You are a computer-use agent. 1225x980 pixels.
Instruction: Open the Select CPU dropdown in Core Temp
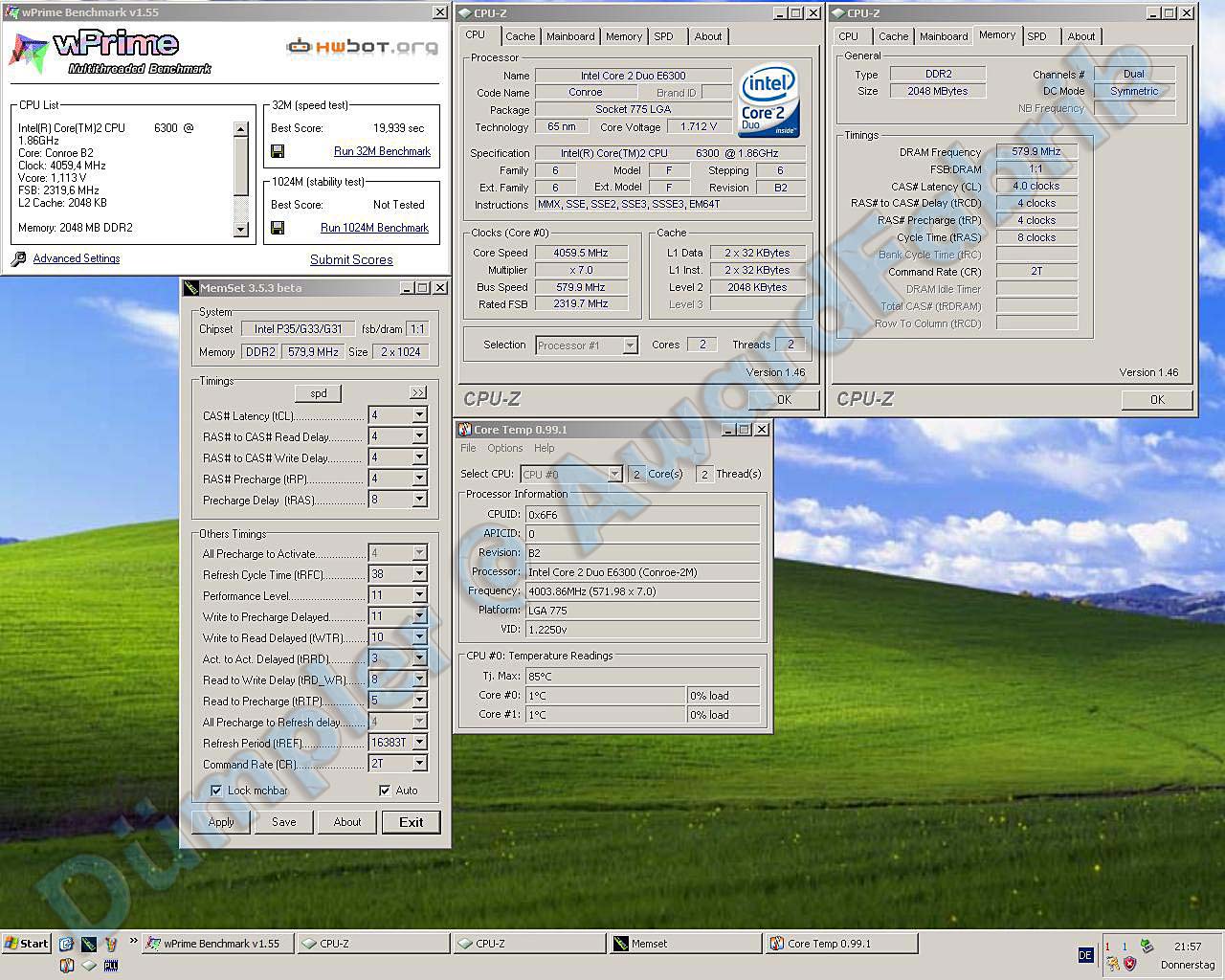(614, 474)
